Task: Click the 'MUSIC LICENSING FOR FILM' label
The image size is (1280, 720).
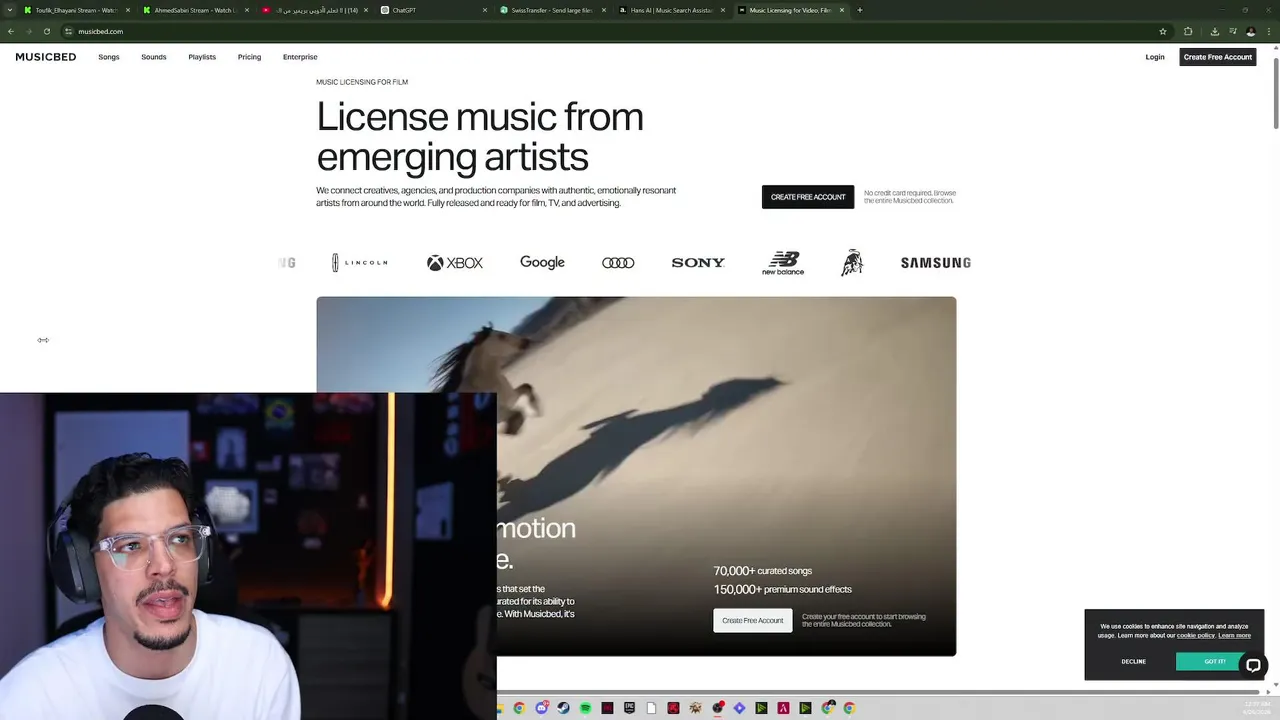Action: click(362, 82)
